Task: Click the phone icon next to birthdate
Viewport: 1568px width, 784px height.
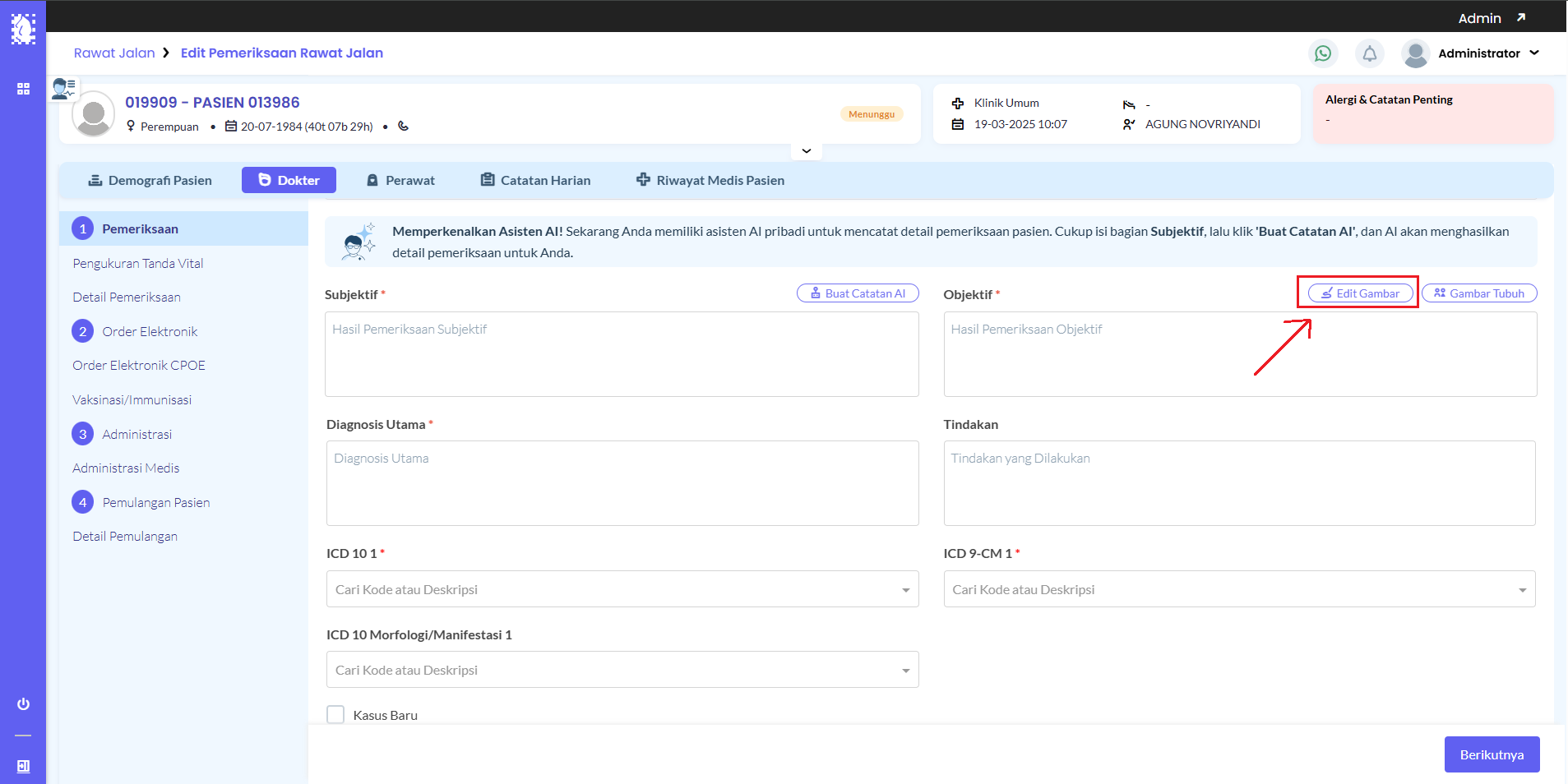Action: click(403, 127)
